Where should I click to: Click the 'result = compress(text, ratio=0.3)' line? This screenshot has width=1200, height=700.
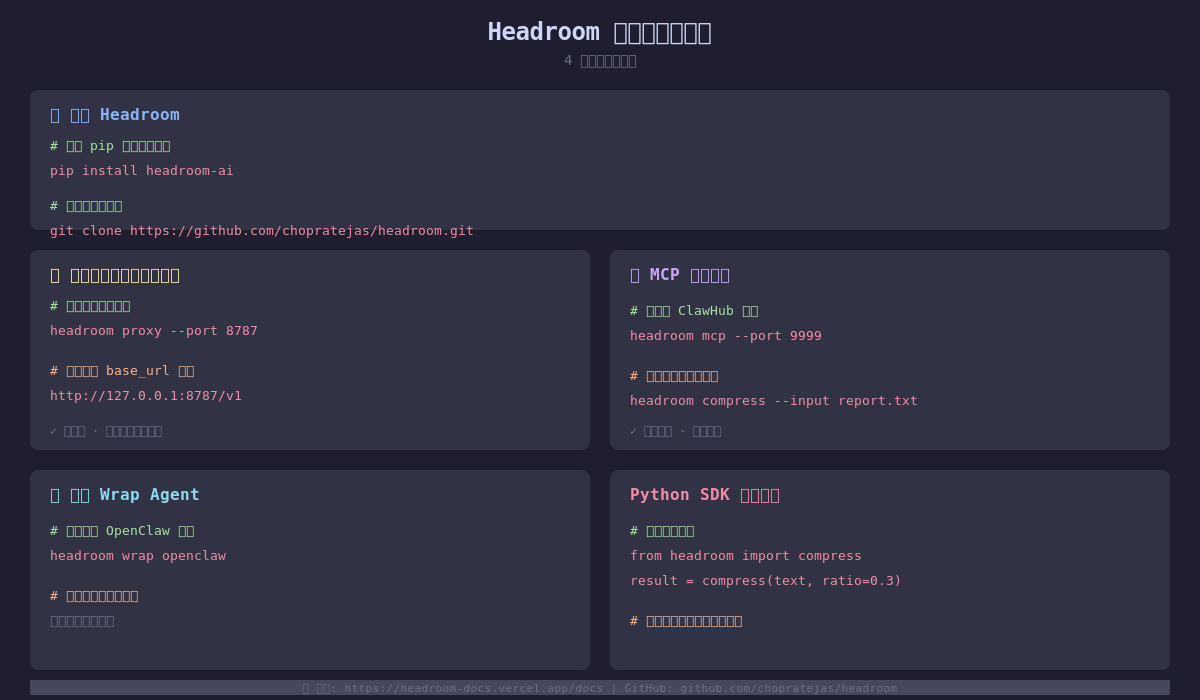(766, 581)
